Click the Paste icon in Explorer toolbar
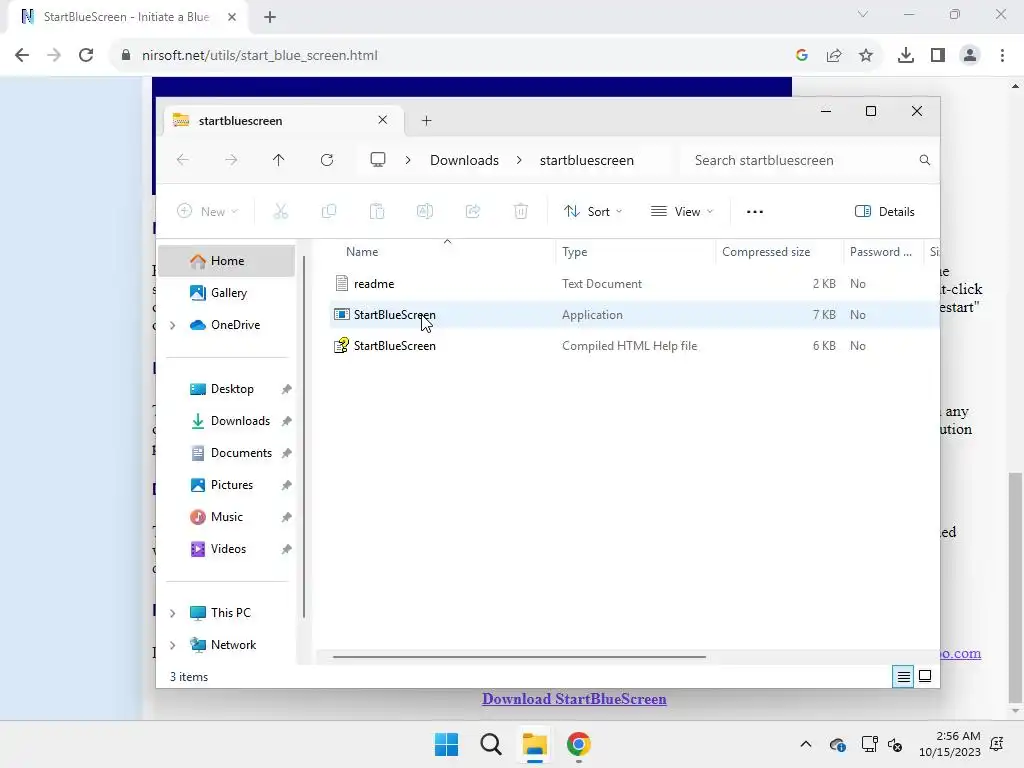Viewport: 1024px width, 768px height. pos(377,212)
